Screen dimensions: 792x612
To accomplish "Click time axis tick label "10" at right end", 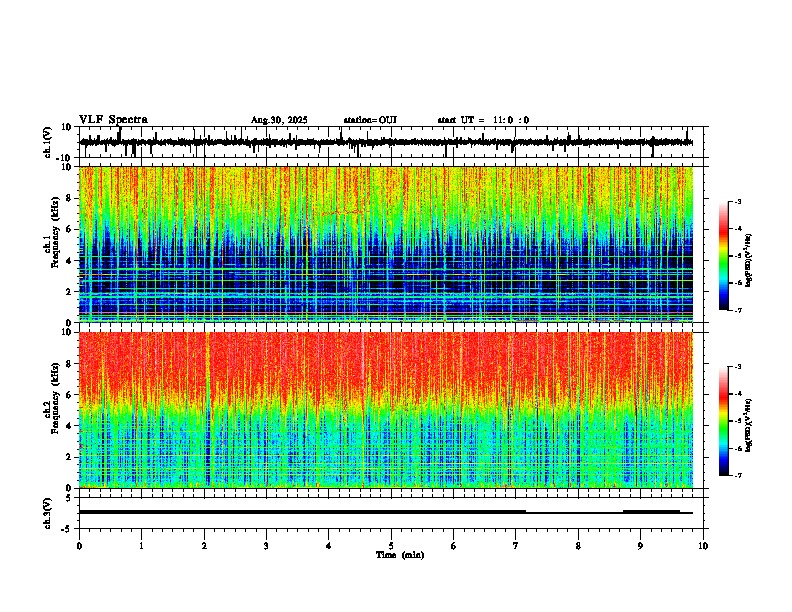I will click(x=703, y=546).
